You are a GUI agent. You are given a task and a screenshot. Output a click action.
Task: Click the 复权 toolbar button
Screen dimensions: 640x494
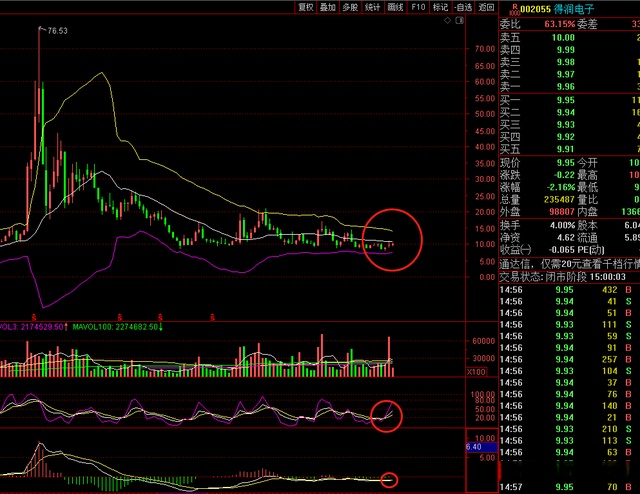tap(306, 7)
